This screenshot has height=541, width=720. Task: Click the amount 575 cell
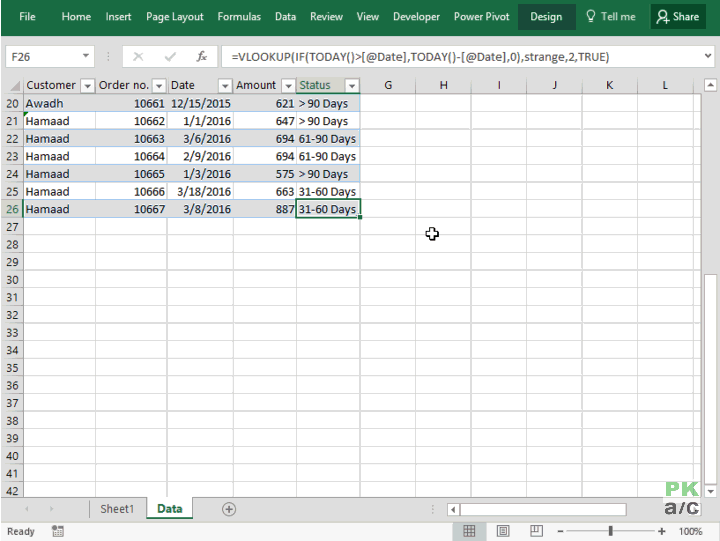pyautogui.click(x=265, y=174)
